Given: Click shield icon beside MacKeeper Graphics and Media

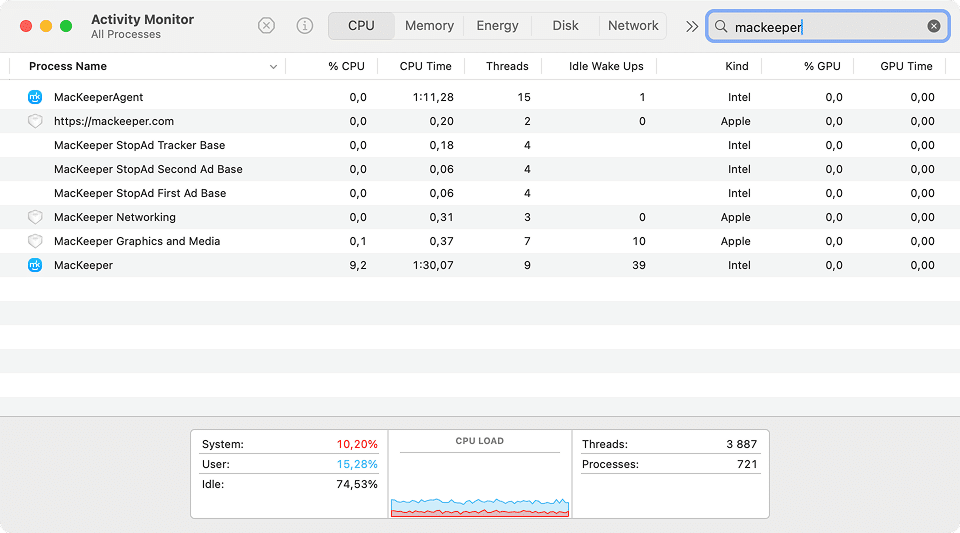Looking at the screenshot, I should [35, 241].
